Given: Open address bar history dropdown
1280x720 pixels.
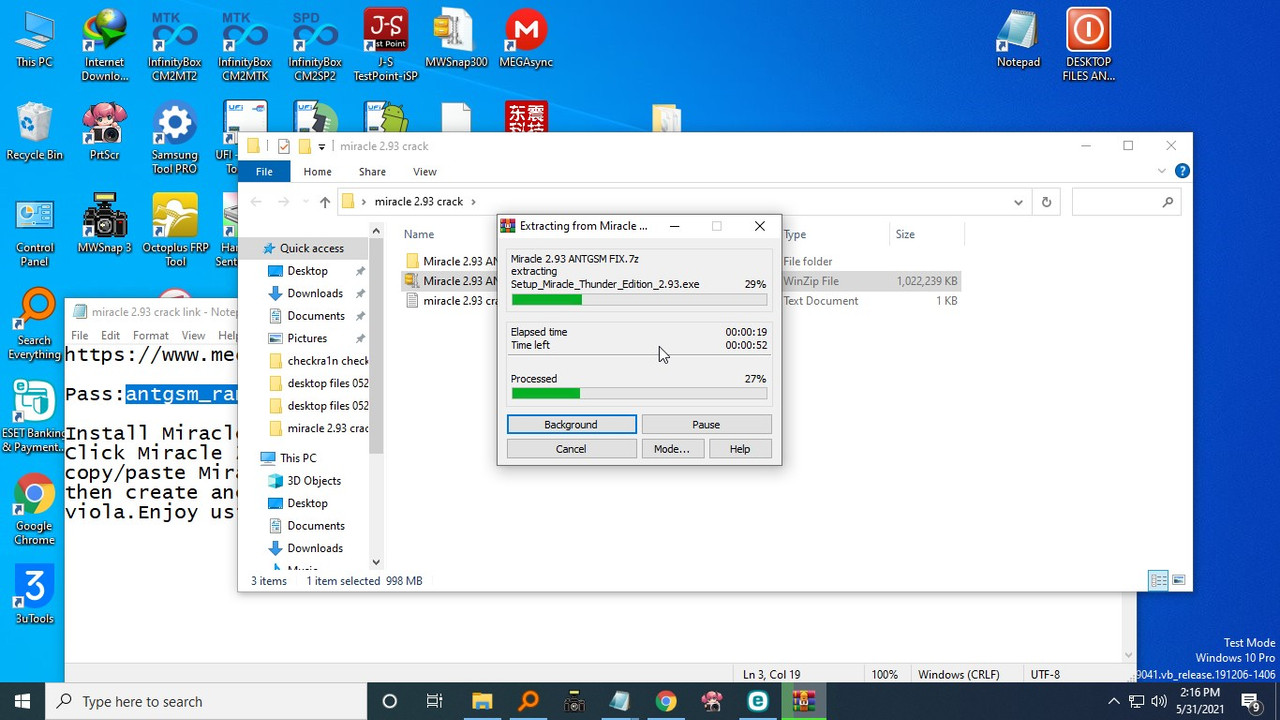Looking at the screenshot, I should pyautogui.click(x=1018, y=202).
